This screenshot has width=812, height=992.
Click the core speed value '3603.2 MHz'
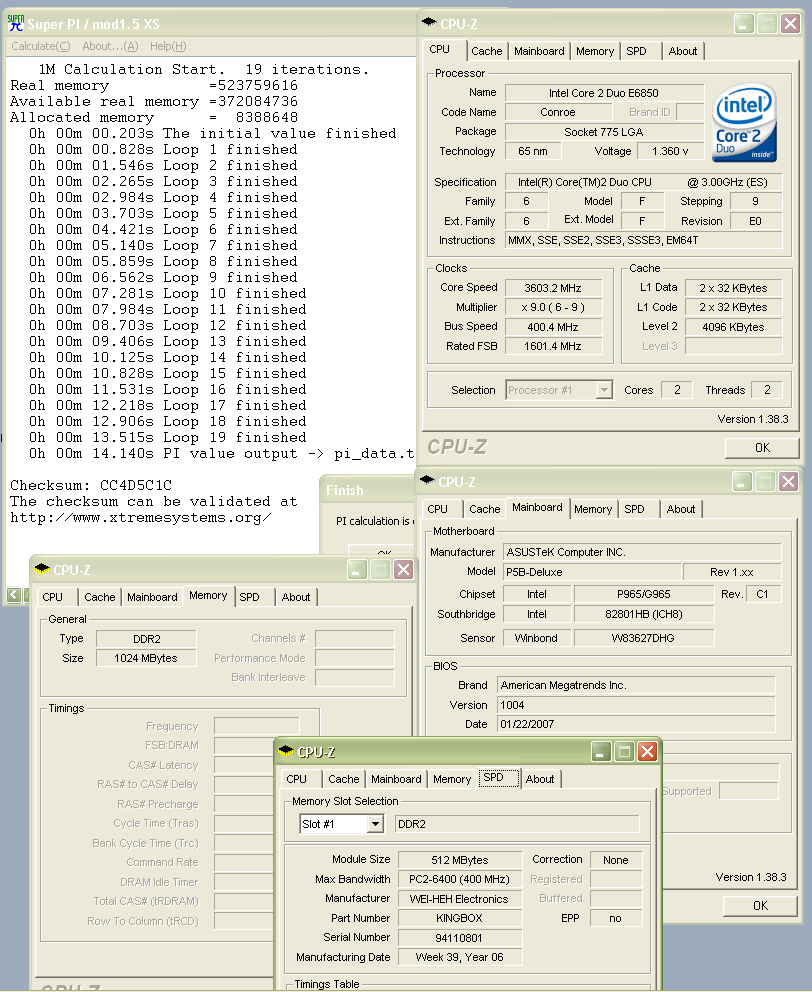[x=553, y=288]
